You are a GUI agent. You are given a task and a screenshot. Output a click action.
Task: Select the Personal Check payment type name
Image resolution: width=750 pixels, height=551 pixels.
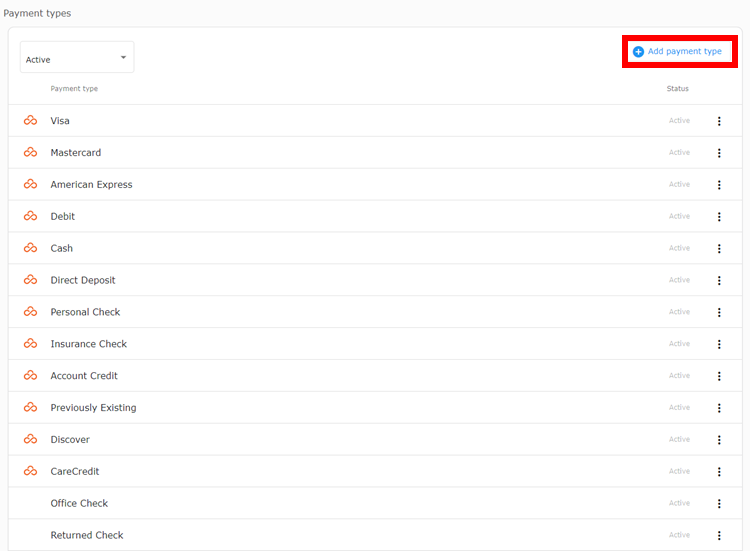tap(85, 312)
